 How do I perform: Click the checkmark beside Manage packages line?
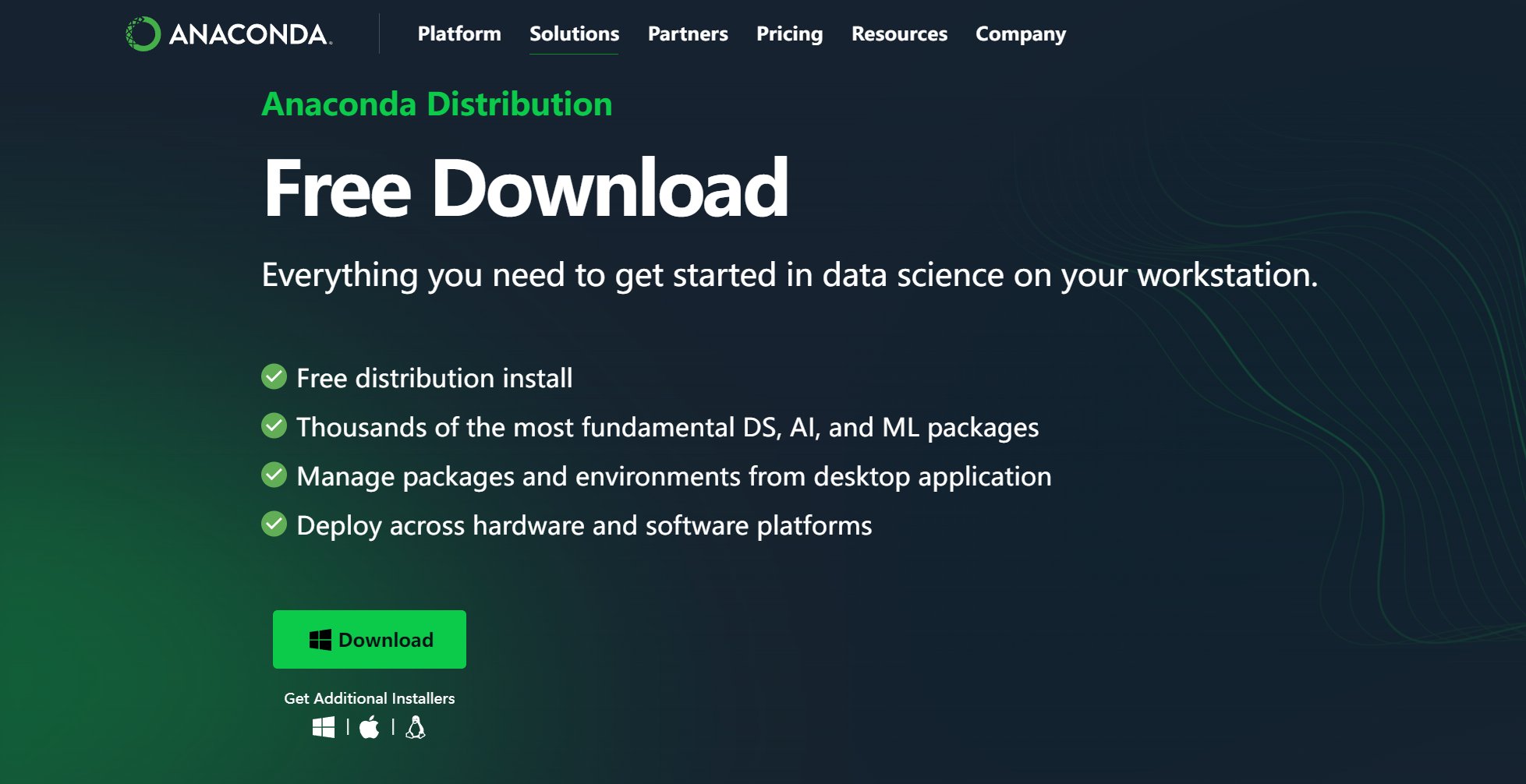click(x=274, y=475)
